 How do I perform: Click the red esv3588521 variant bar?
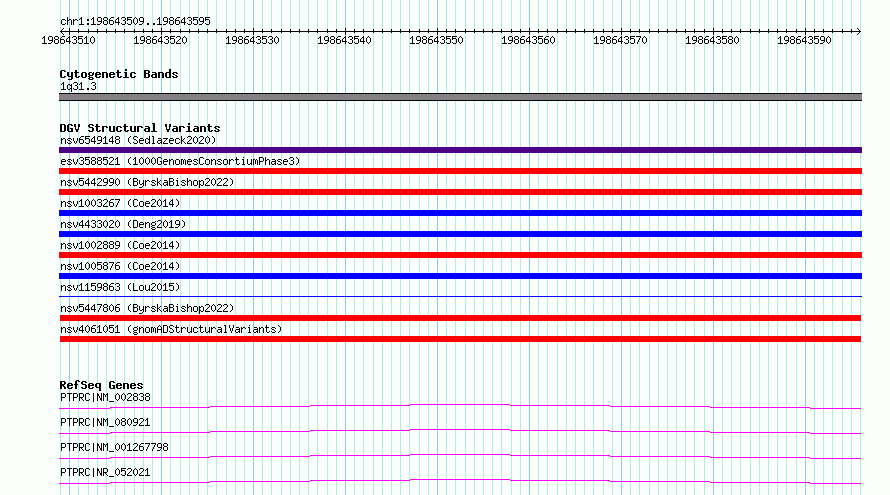(460, 171)
